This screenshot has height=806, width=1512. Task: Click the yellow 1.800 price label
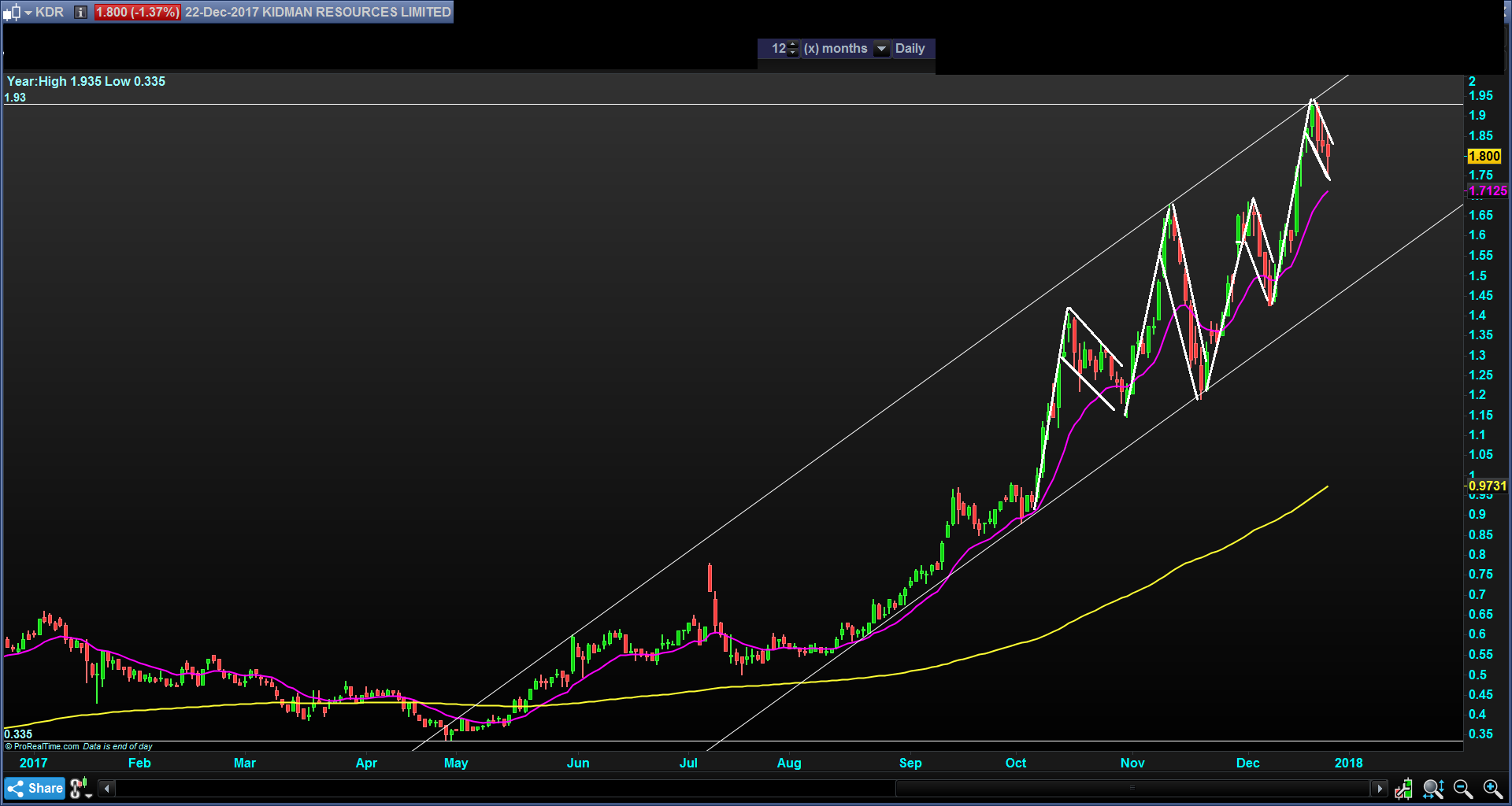click(1484, 156)
